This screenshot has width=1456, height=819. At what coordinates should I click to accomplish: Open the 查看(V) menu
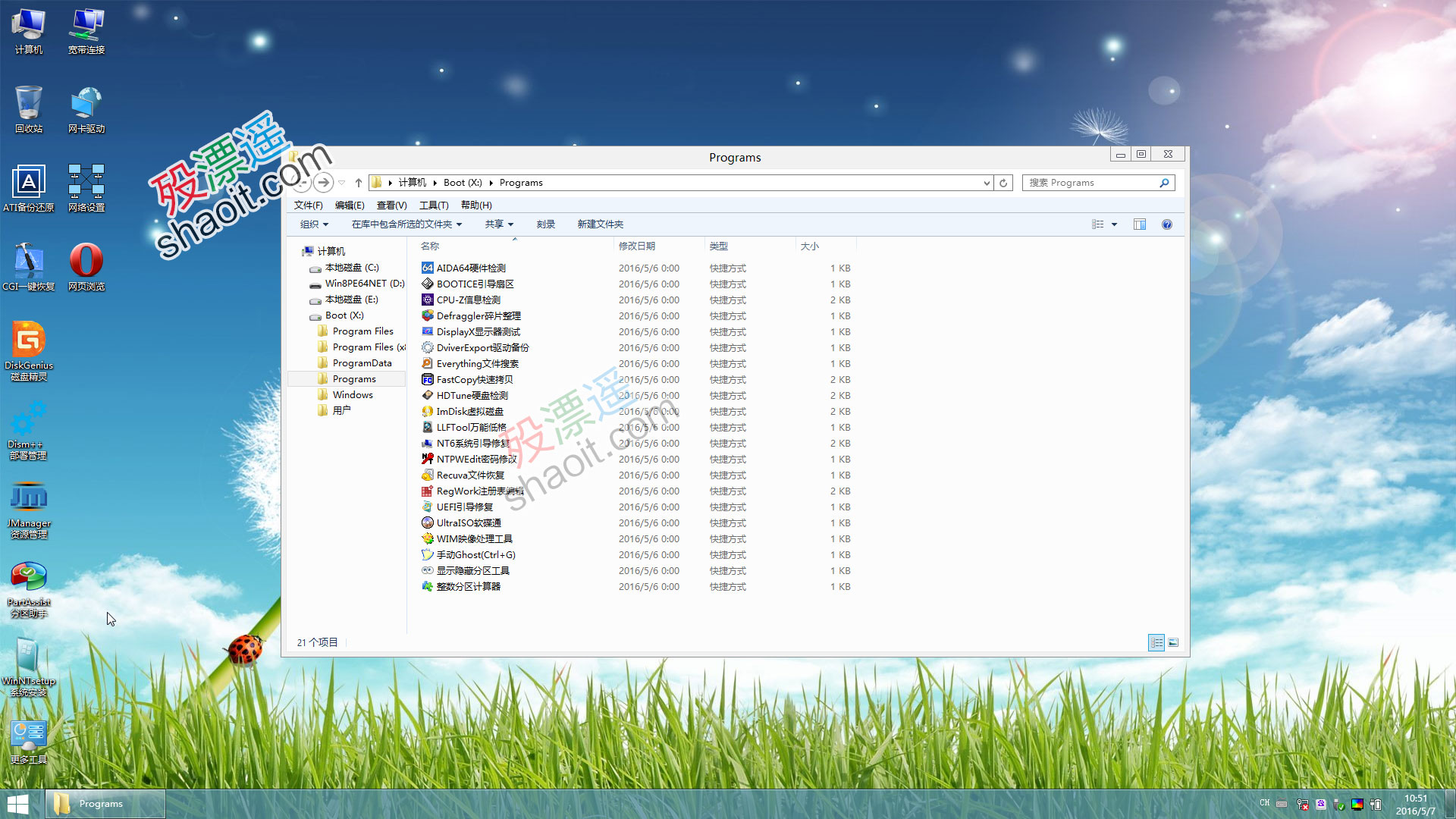point(391,206)
